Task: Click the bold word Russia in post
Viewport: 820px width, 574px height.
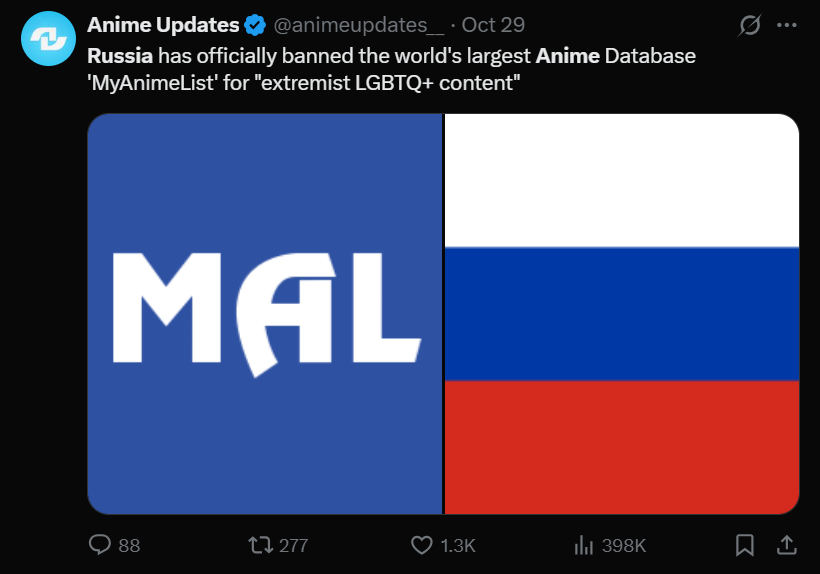Action: tap(120, 56)
